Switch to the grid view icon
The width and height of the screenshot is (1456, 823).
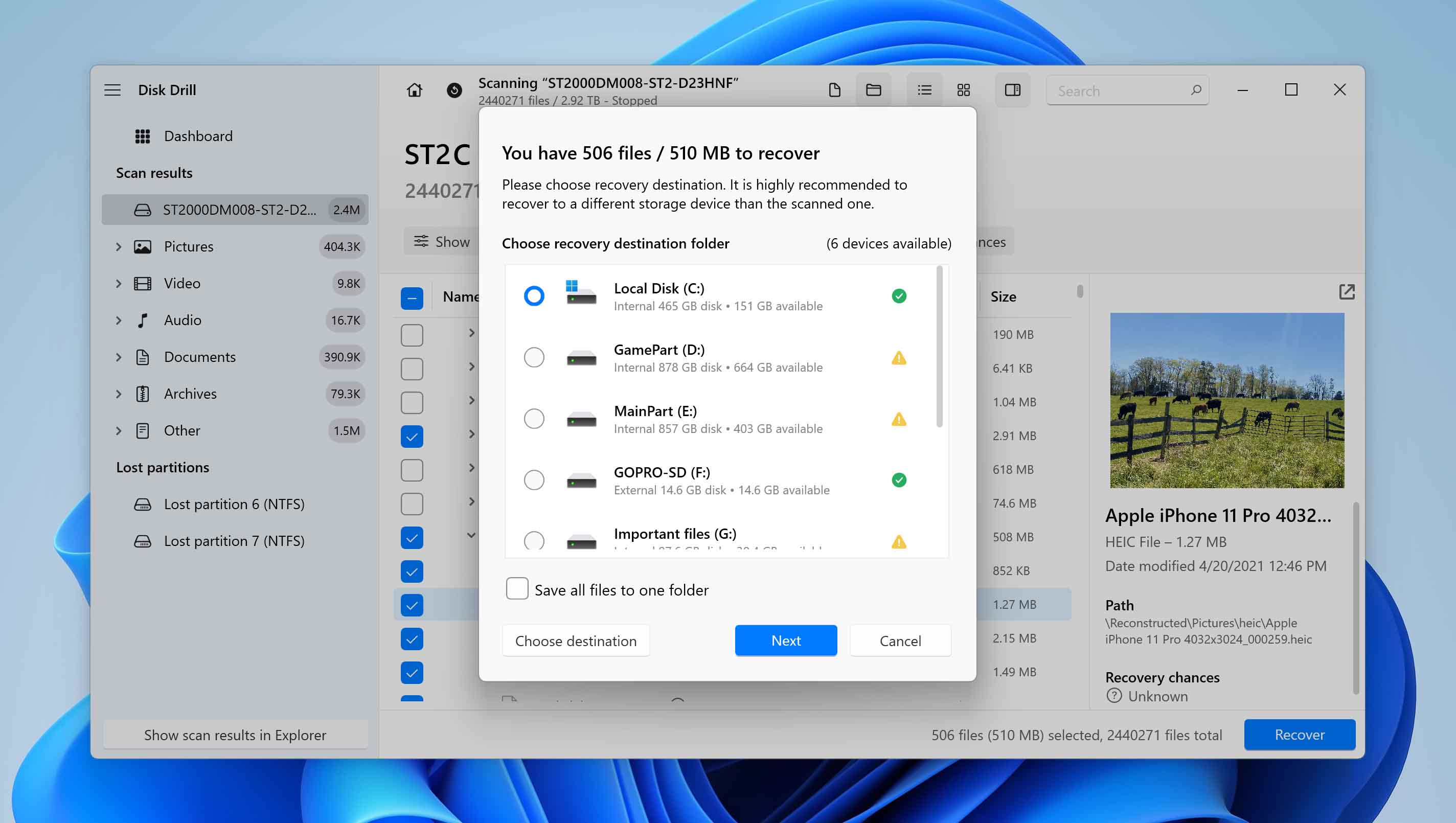tap(963, 90)
